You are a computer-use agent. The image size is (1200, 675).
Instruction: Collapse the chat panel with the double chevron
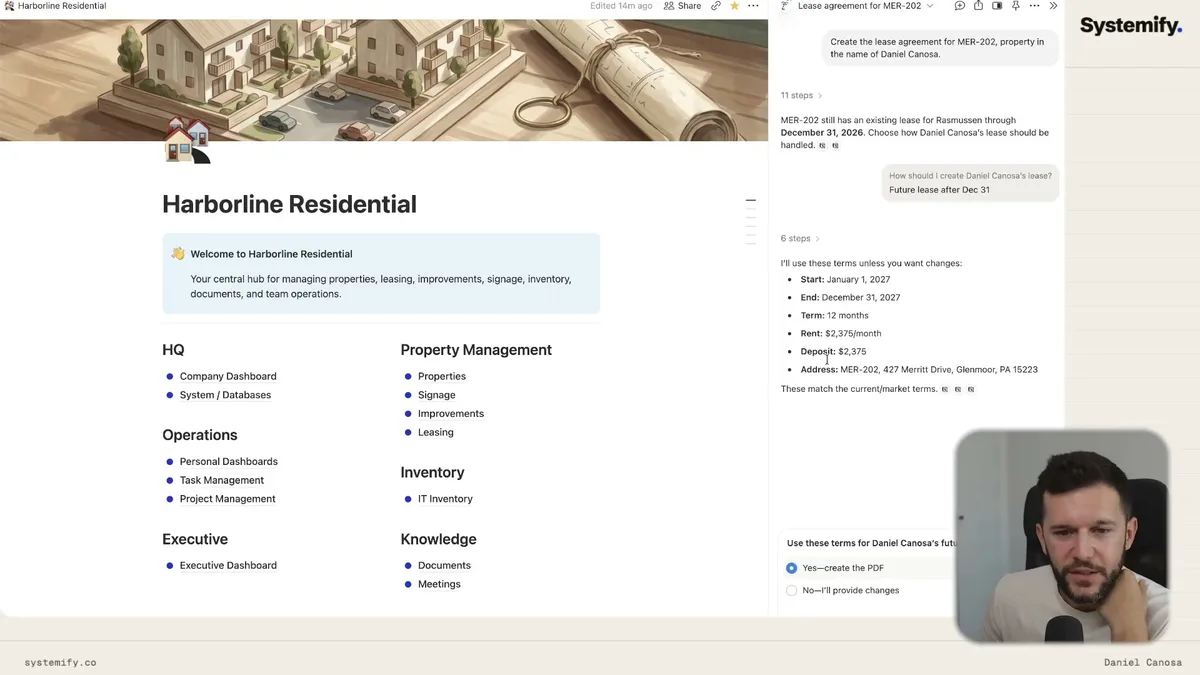(x=1053, y=6)
